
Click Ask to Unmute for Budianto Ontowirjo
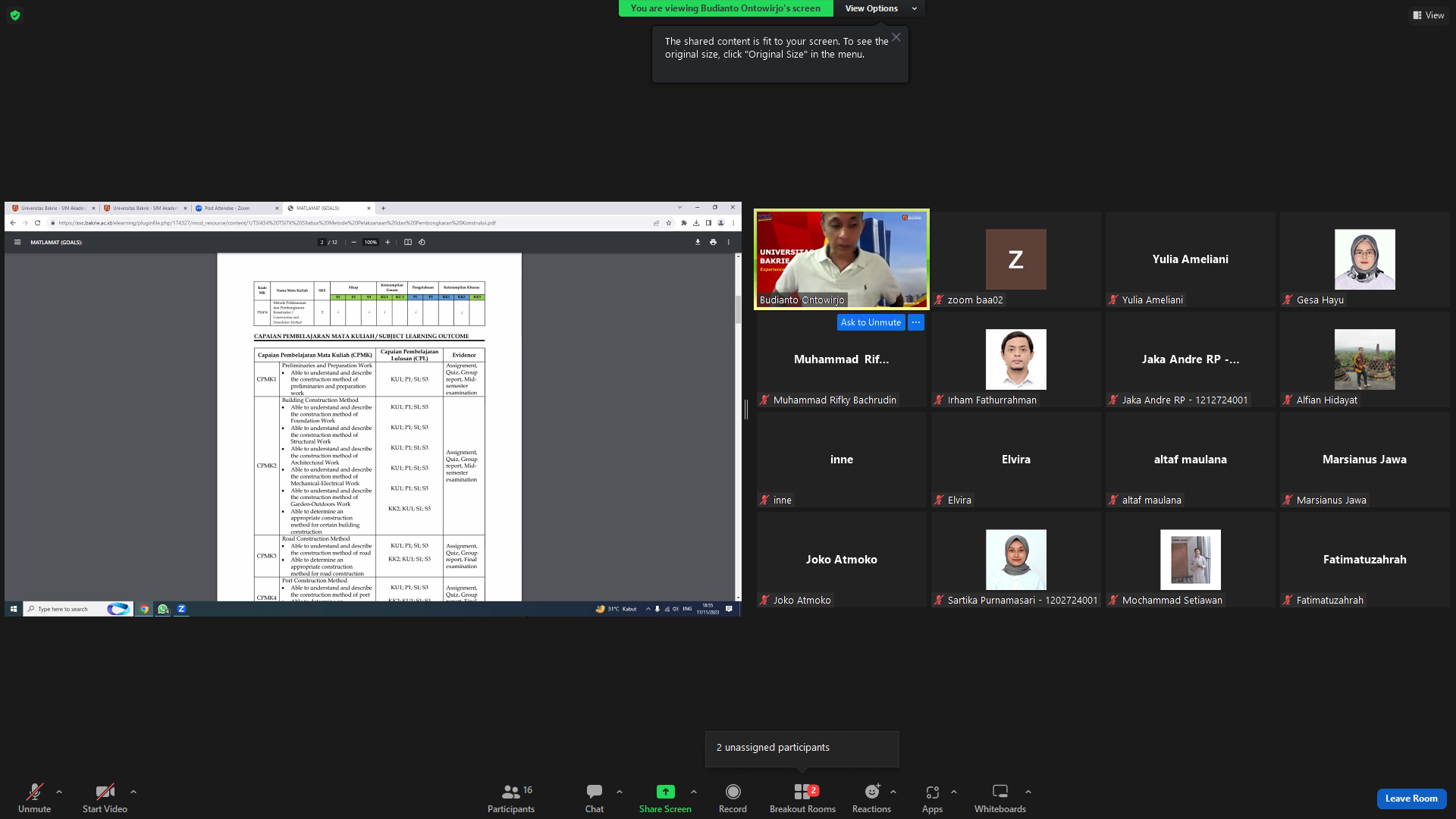click(x=871, y=322)
